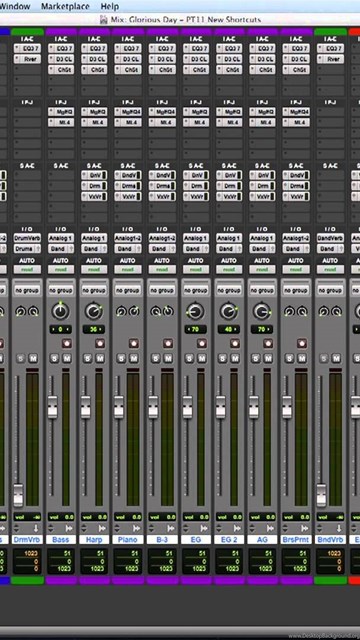Record-enable the EG 2 track
The height and width of the screenshot is (640, 360).
click(x=235, y=343)
